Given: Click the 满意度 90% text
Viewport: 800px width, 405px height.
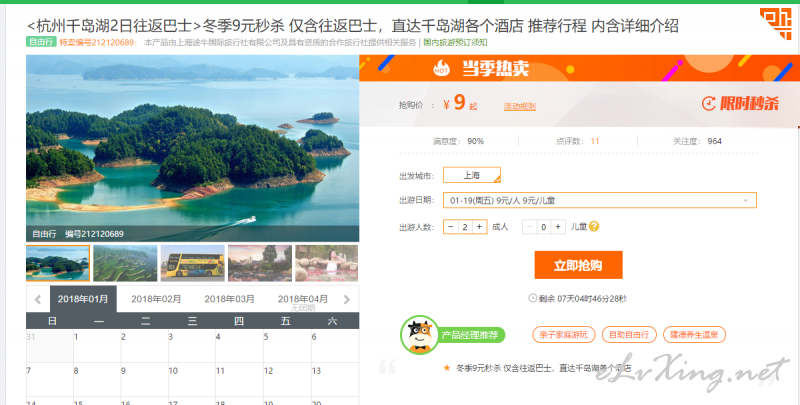Looking at the screenshot, I should click(x=458, y=141).
